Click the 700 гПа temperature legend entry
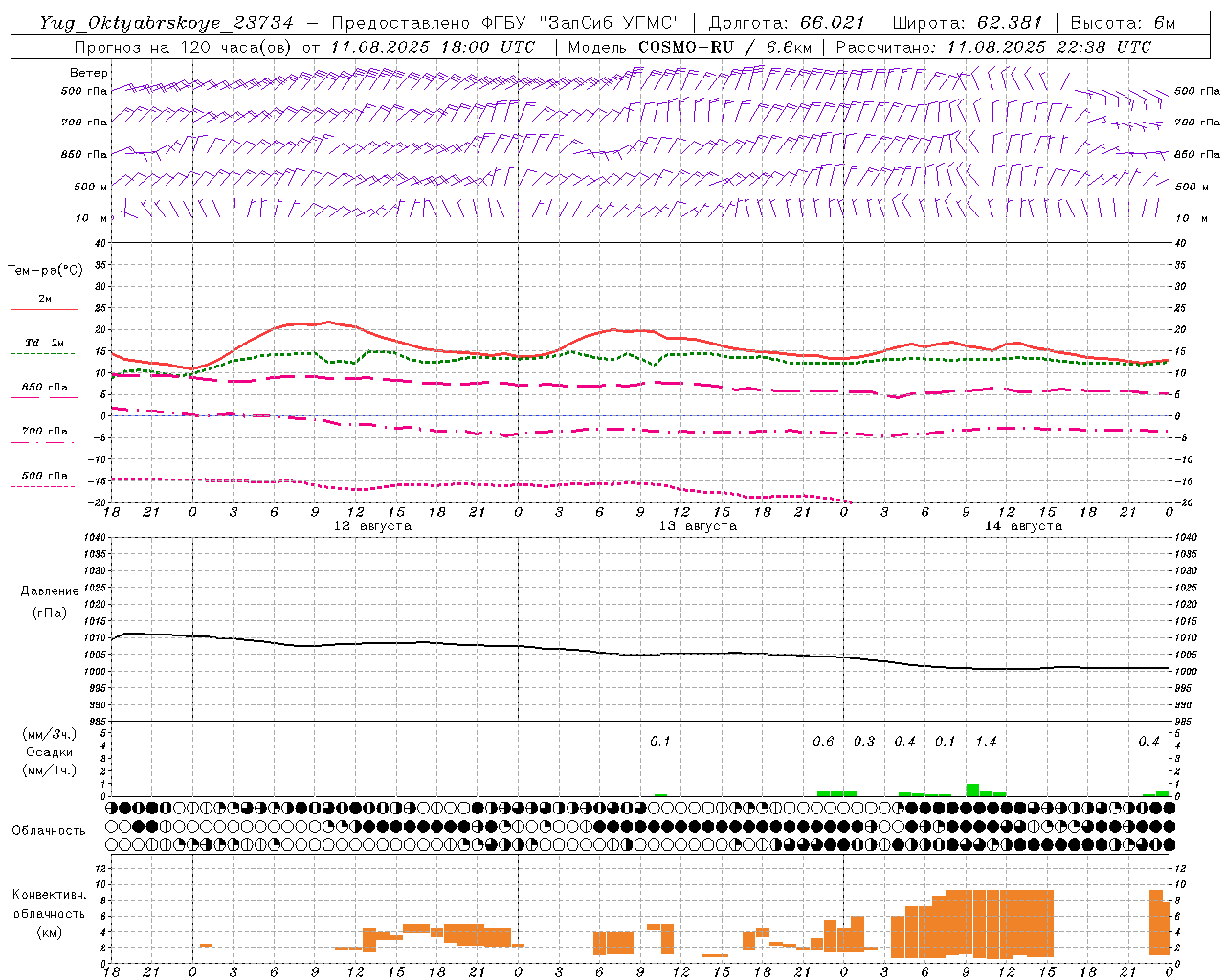 pyautogui.click(x=43, y=435)
